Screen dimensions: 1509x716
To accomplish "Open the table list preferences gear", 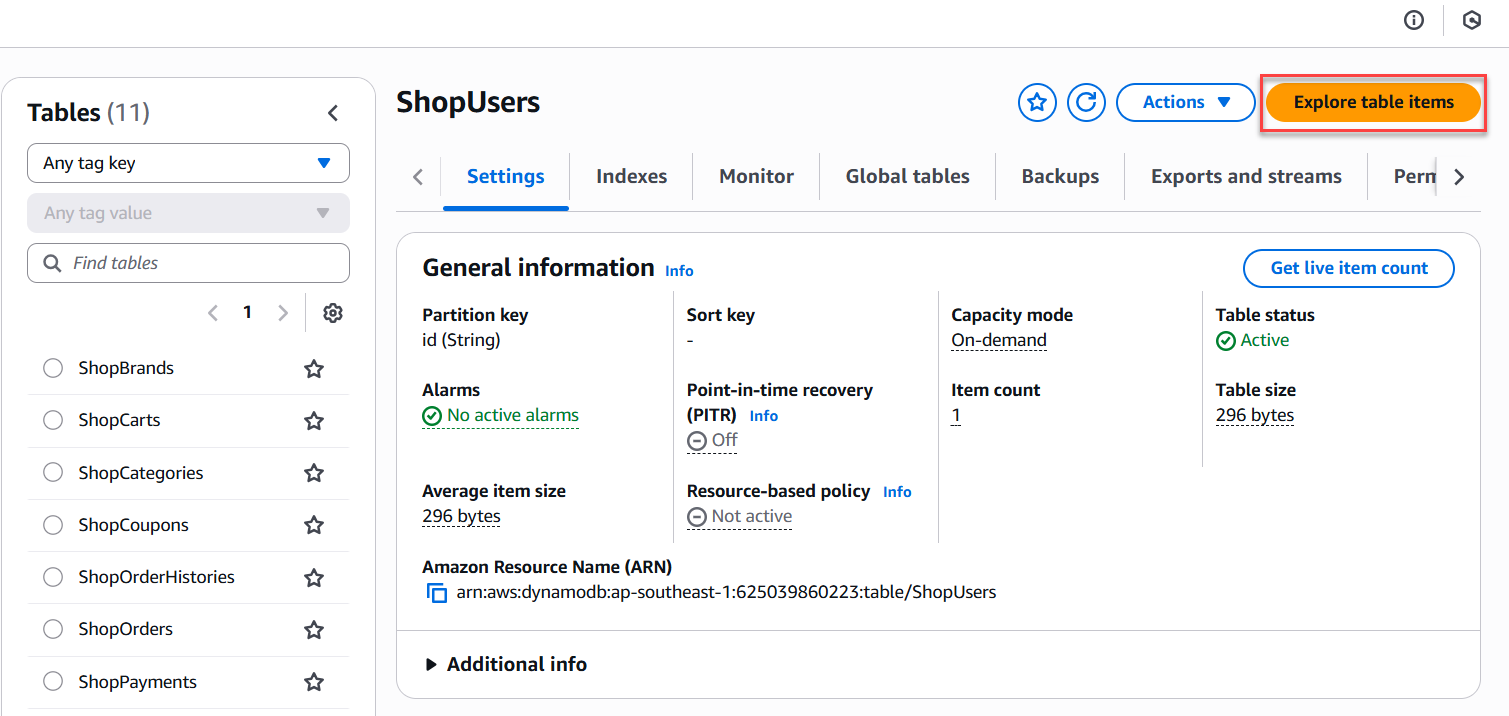I will coord(333,313).
